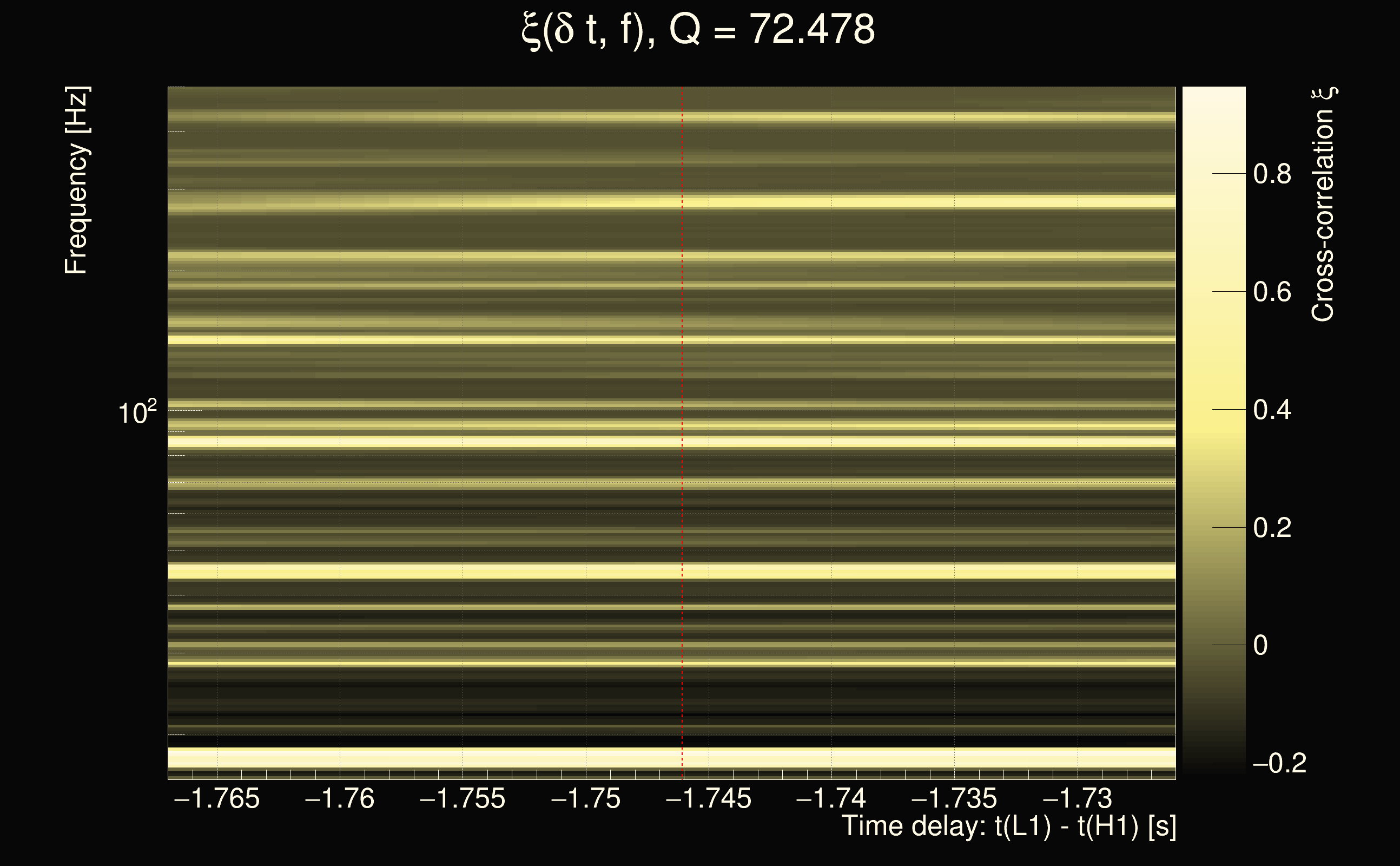1400x866 pixels.
Task: Click the 0.2 colorbar tick label
Action: (x=1272, y=528)
